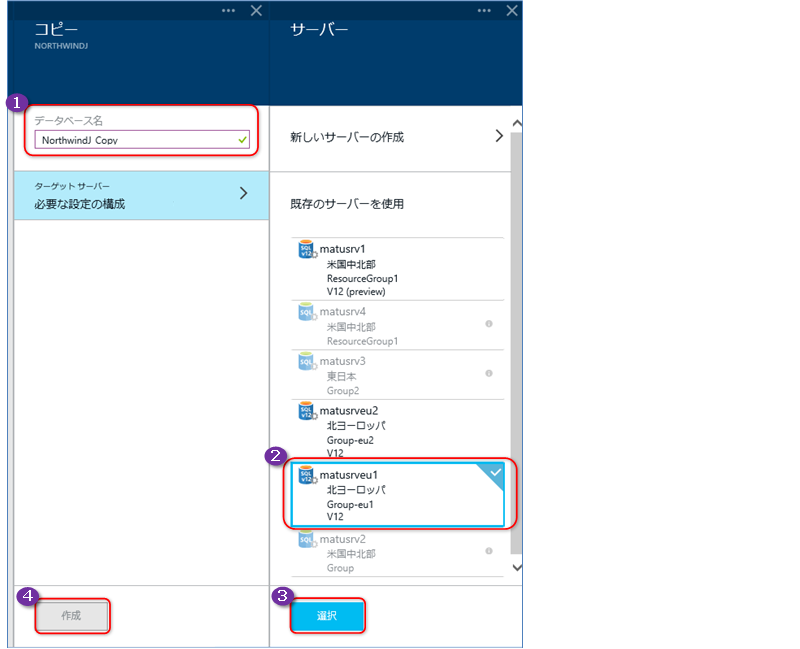This screenshot has width=800, height=649.
Task: Select the matusrv1 server
Action: pyautogui.click(x=397, y=269)
